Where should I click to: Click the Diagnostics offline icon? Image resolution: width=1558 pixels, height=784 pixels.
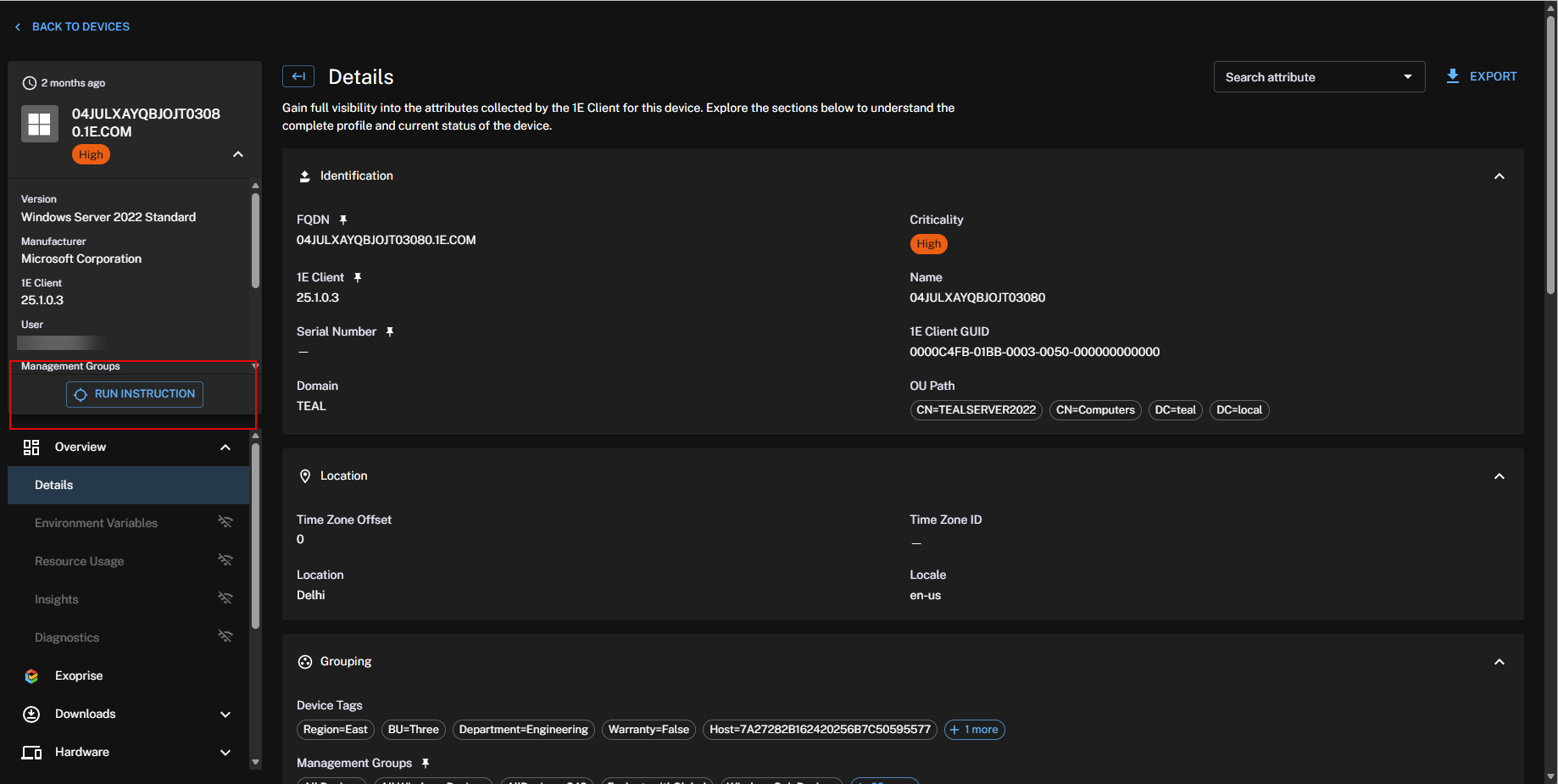pyautogui.click(x=225, y=637)
